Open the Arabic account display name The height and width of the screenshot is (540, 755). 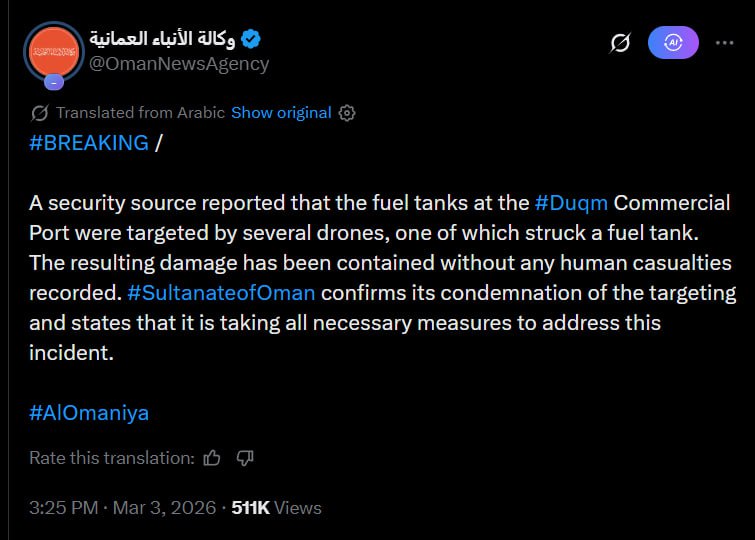(x=164, y=40)
